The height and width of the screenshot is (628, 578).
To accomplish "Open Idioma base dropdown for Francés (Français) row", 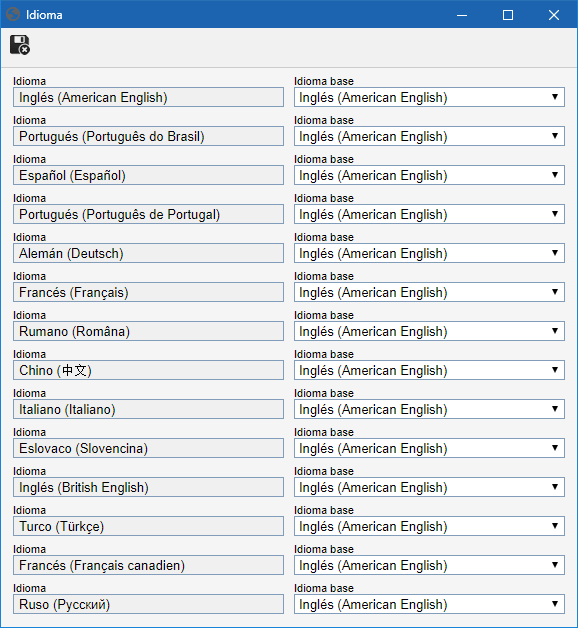I will tap(429, 292).
